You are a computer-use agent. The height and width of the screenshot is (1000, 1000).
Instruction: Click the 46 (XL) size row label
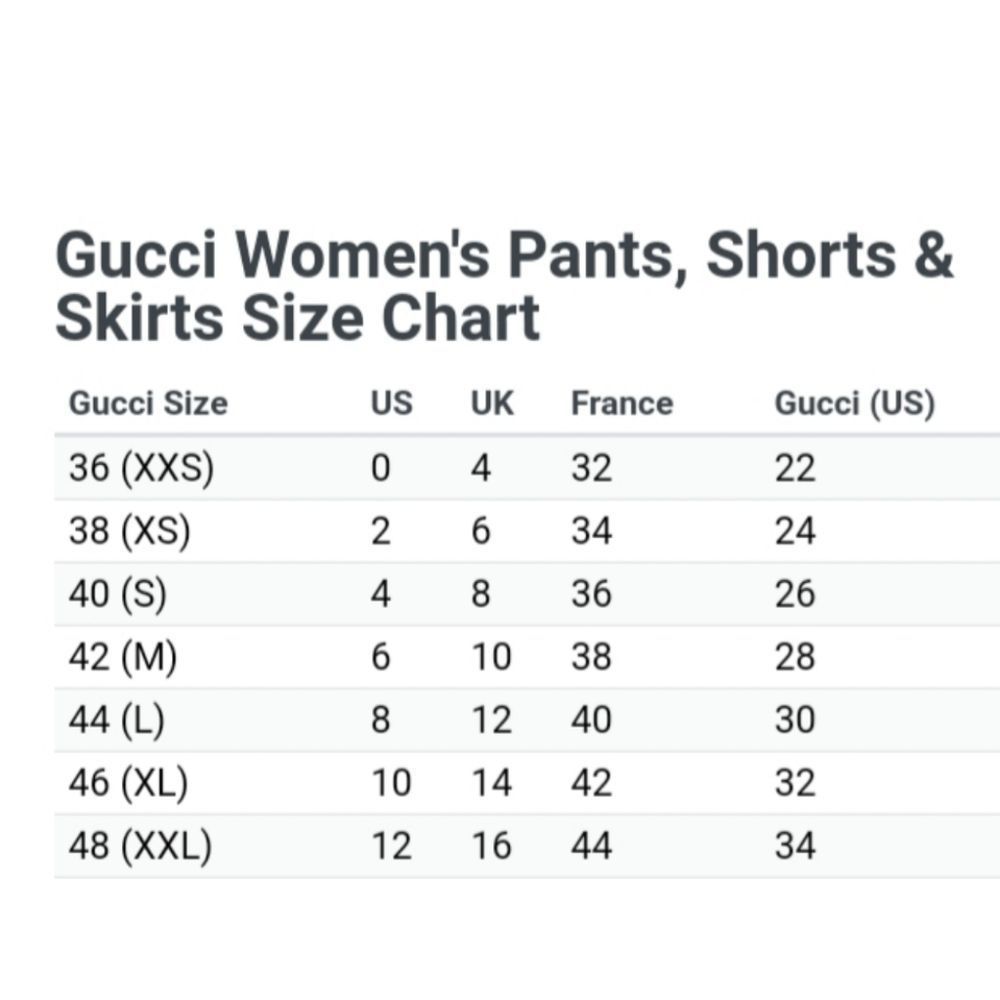coord(128,783)
